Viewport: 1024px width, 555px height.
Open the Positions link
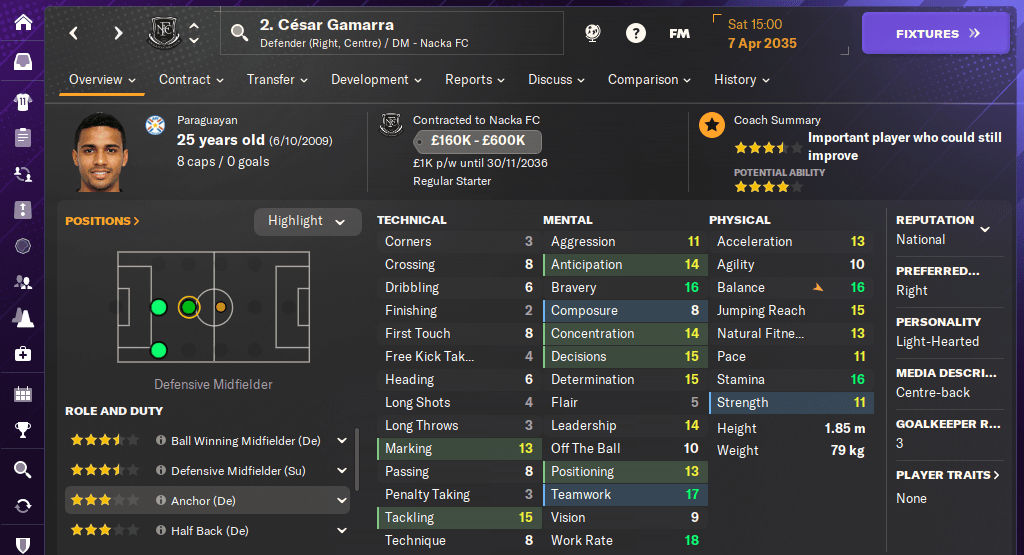click(102, 221)
